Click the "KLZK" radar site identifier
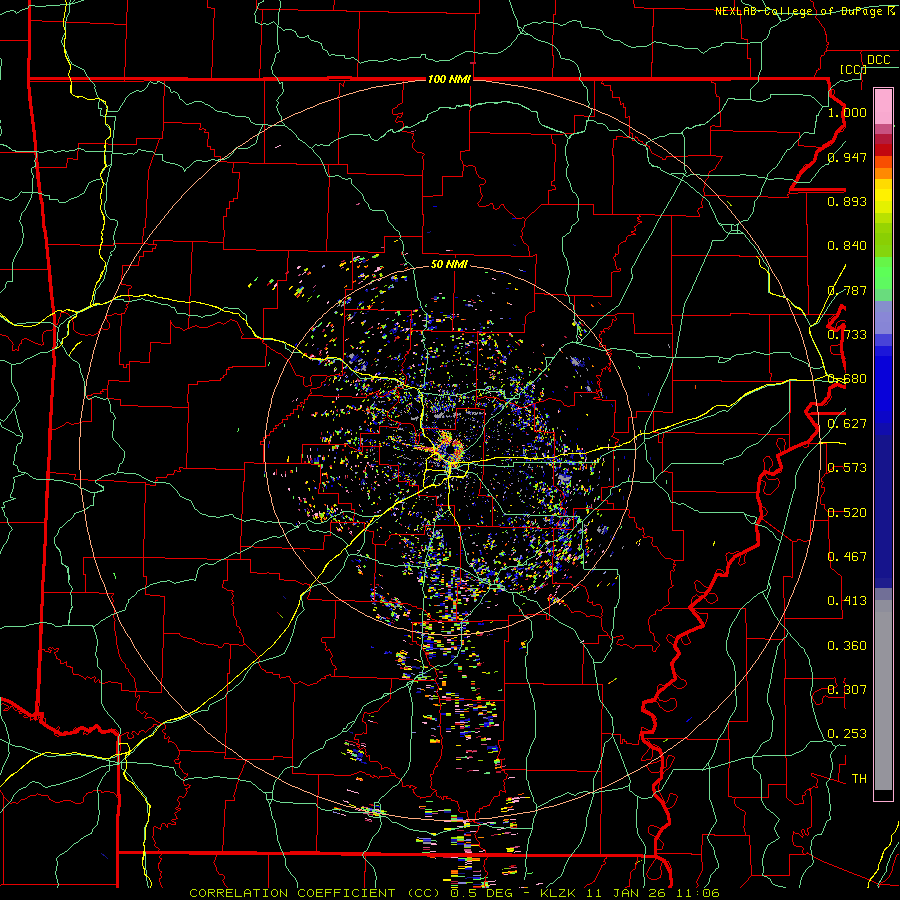The width and height of the screenshot is (900, 900). click(557, 893)
